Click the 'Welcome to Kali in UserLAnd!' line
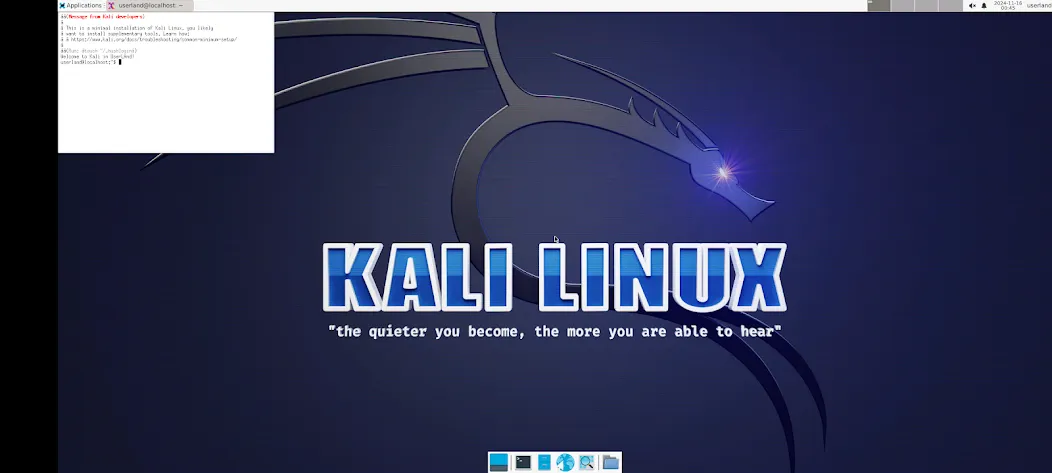This screenshot has width=1052, height=473. pyautogui.click(x=97, y=57)
